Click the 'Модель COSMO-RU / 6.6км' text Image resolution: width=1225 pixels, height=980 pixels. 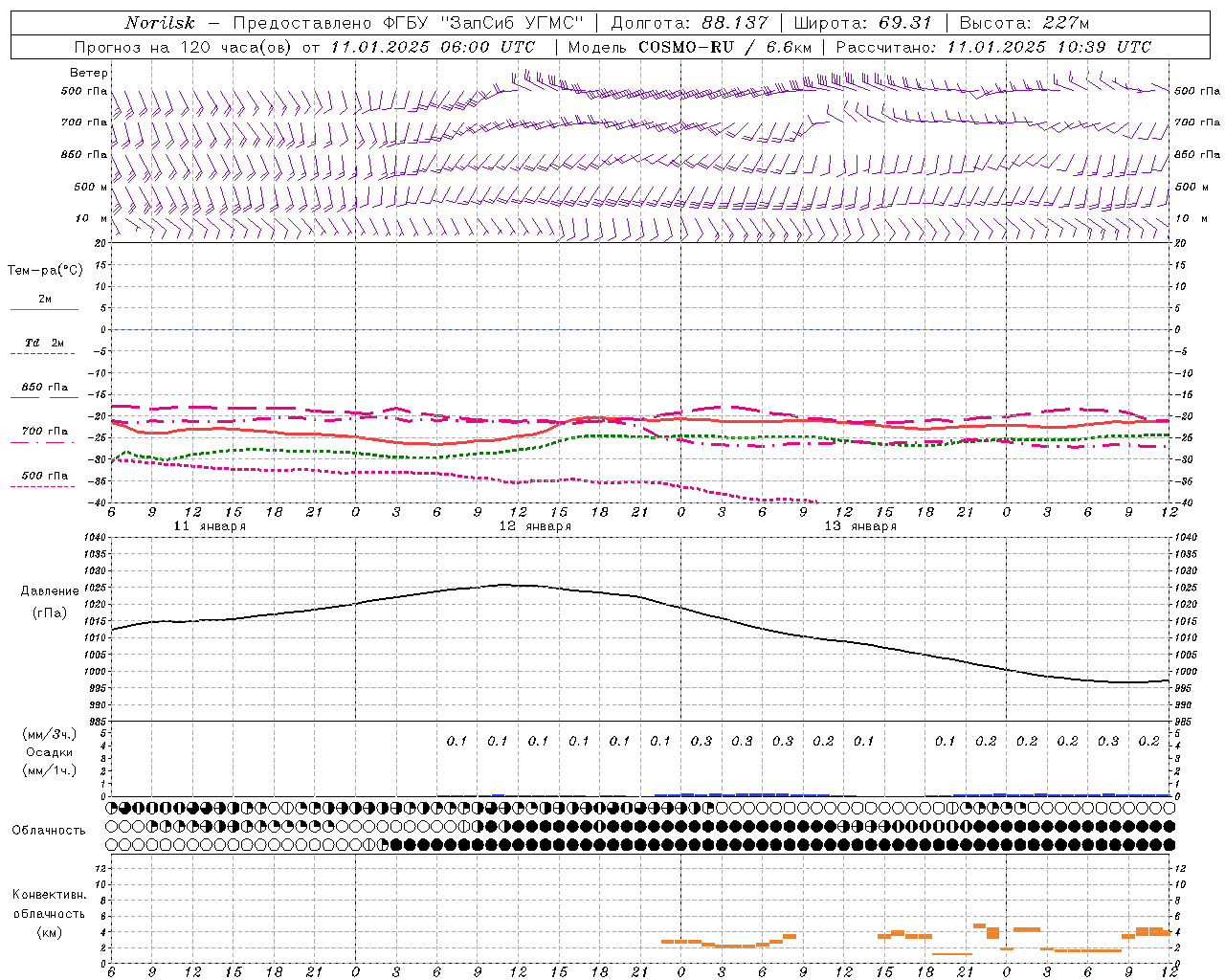(x=689, y=47)
